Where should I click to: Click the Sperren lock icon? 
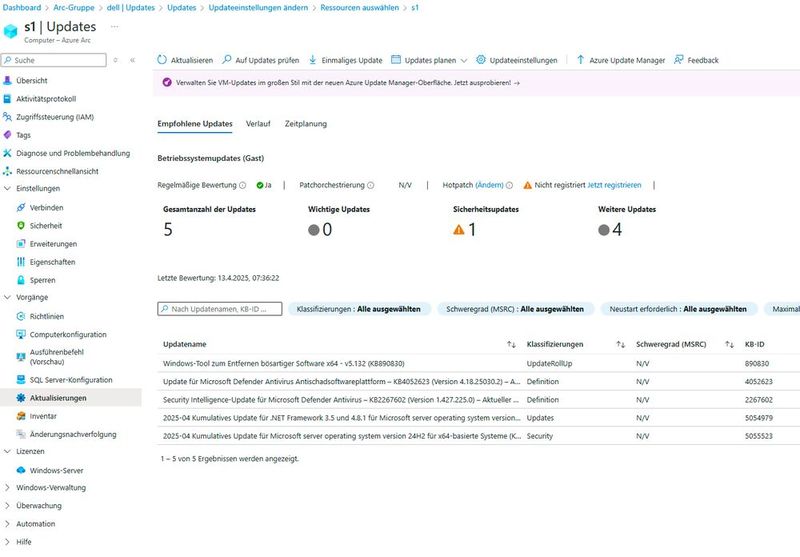click(x=21, y=280)
